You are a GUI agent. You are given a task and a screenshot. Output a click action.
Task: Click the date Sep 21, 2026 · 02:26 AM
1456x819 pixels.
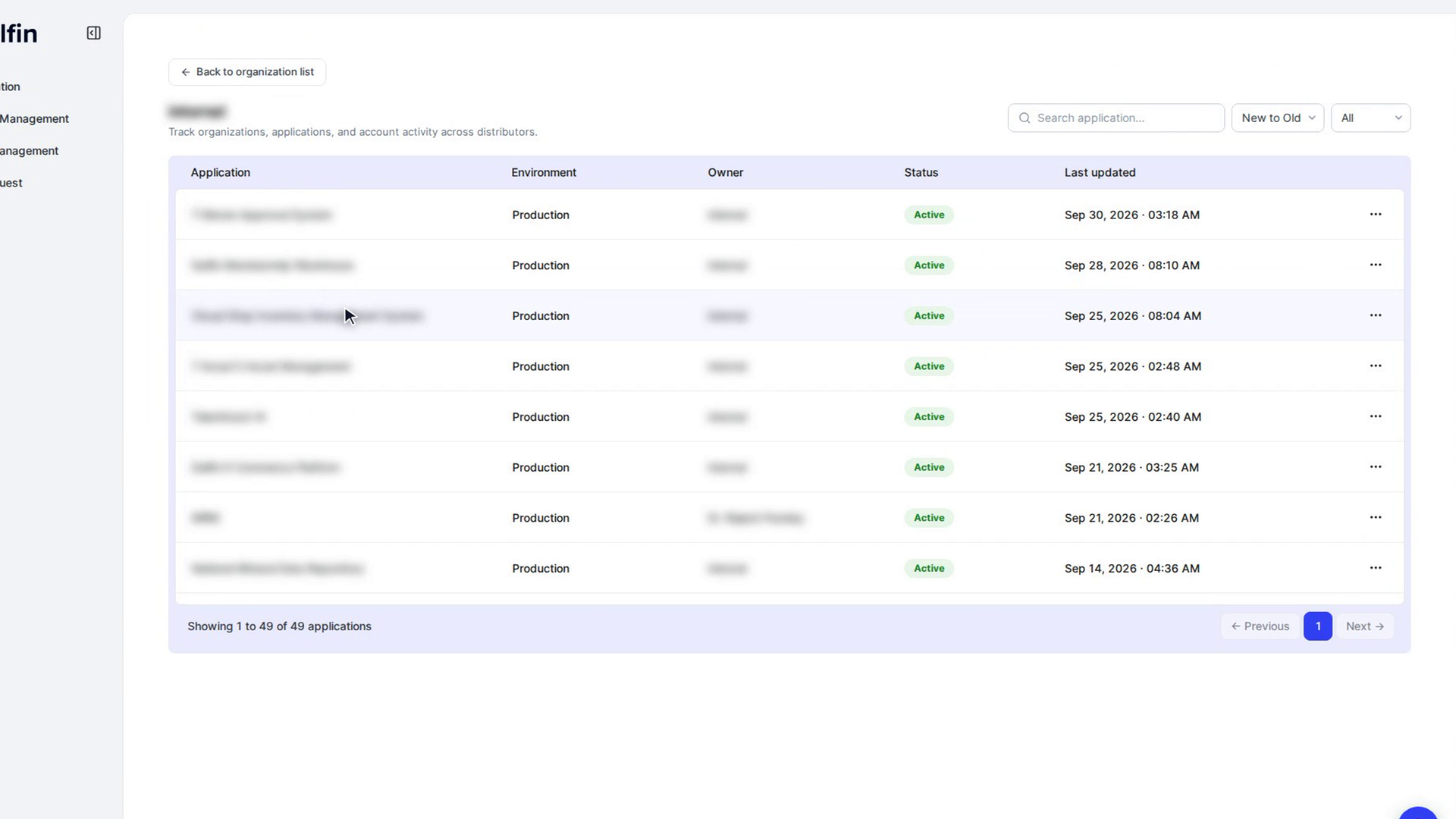pyautogui.click(x=1131, y=518)
